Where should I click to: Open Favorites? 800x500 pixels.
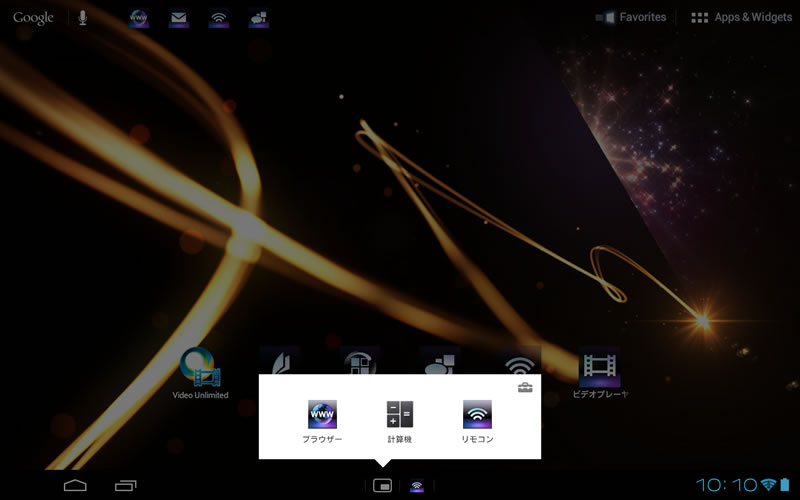[631, 18]
